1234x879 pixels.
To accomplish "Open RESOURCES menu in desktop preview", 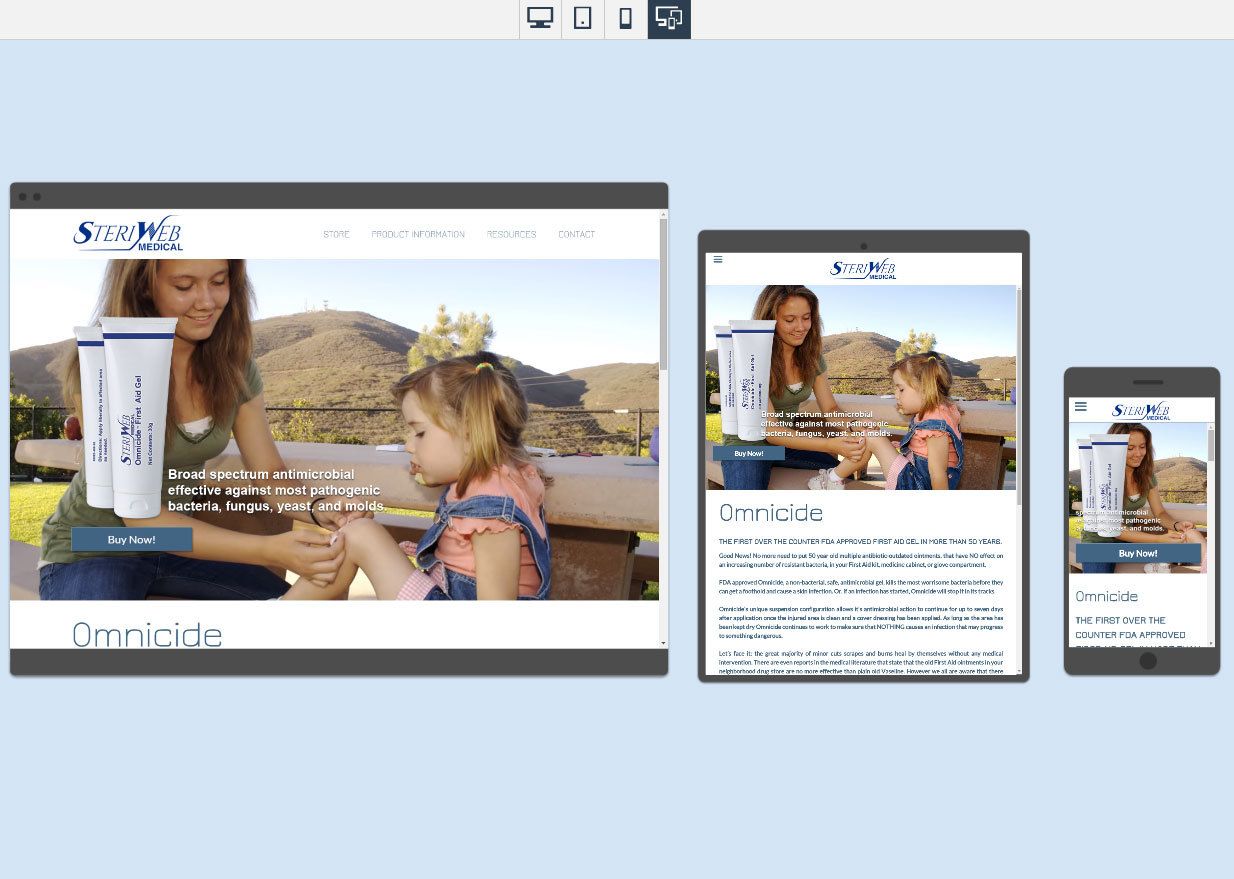I will coord(511,234).
